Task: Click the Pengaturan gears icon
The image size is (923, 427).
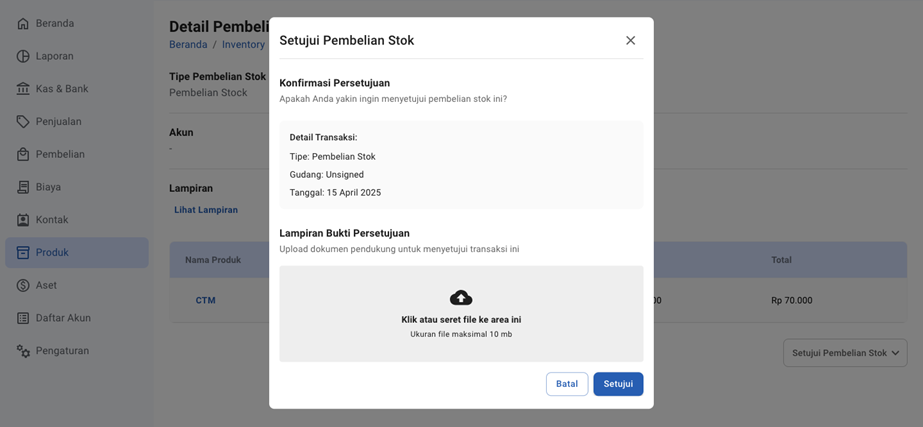Action: click(23, 351)
